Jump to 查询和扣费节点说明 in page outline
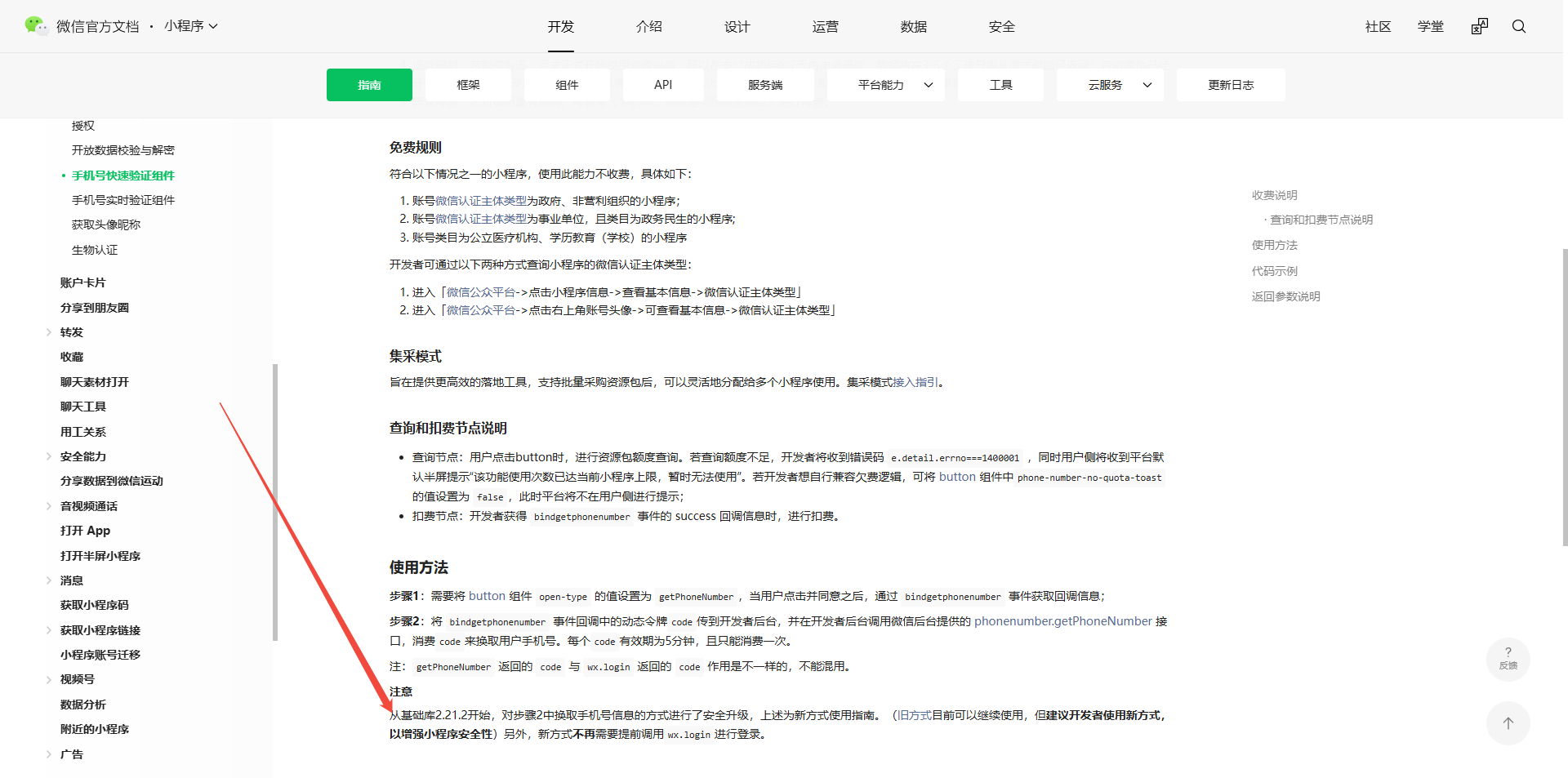The width and height of the screenshot is (1568, 778). pos(1321,220)
